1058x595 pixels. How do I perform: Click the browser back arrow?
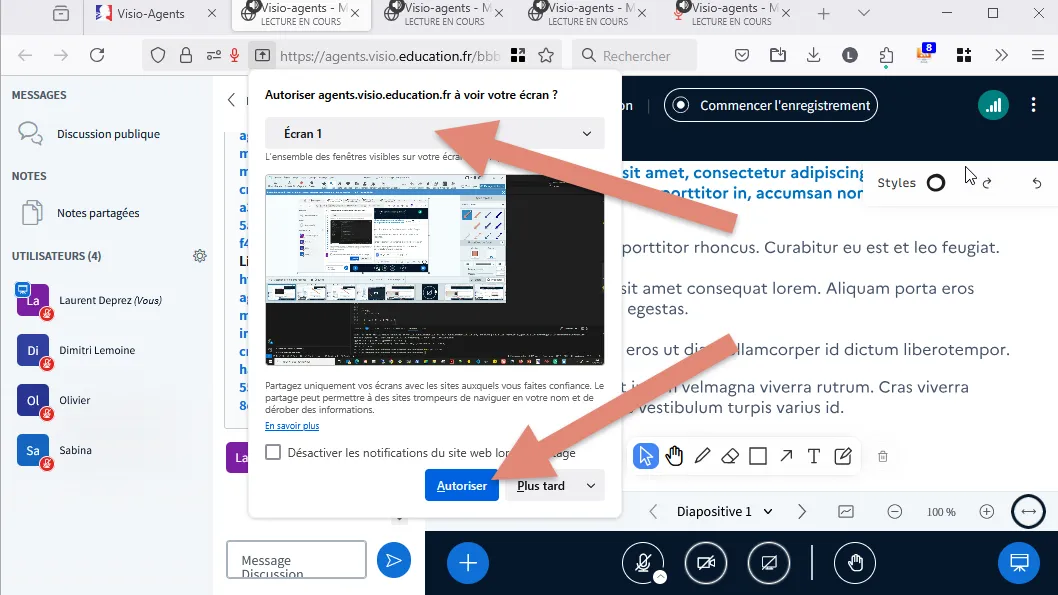click(x=25, y=55)
